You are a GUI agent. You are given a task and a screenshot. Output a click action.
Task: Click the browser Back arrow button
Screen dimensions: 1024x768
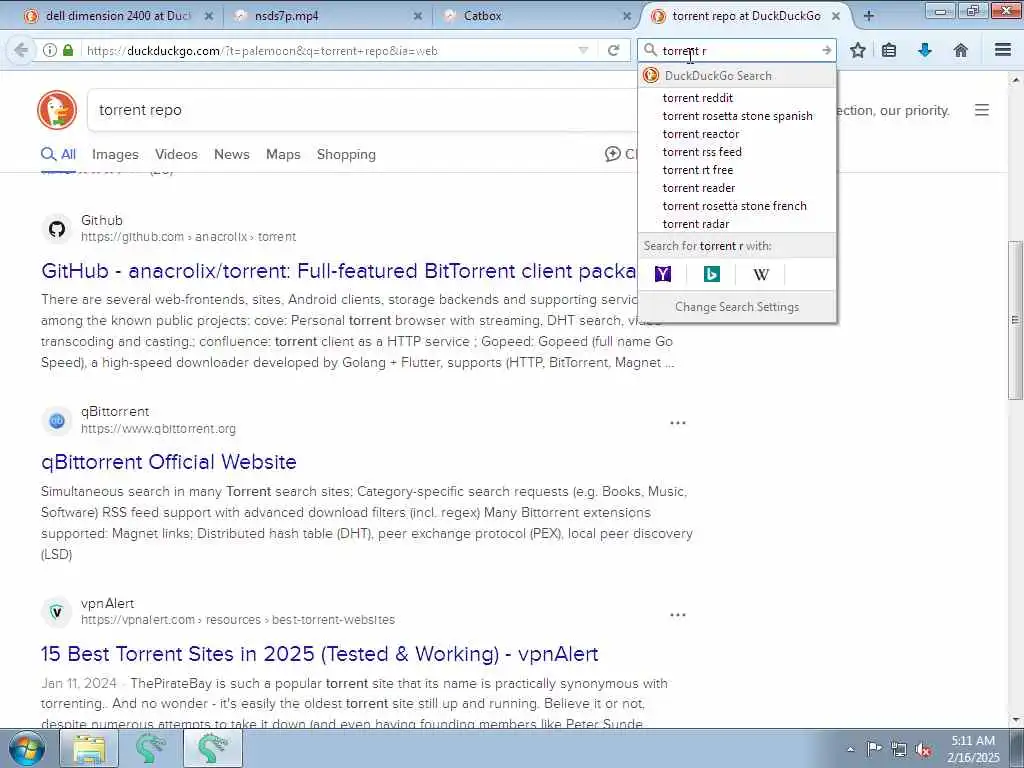pos(21,50)
